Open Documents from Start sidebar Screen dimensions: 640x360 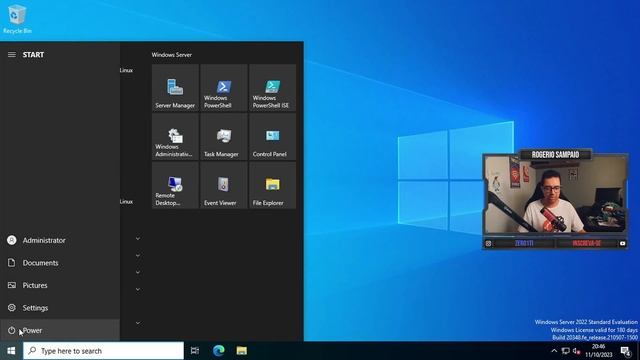60,263
